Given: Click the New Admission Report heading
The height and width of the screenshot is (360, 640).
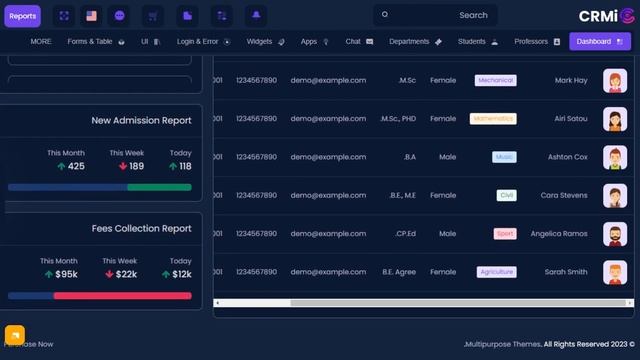Looking at the screenshot, I should 141,120.
